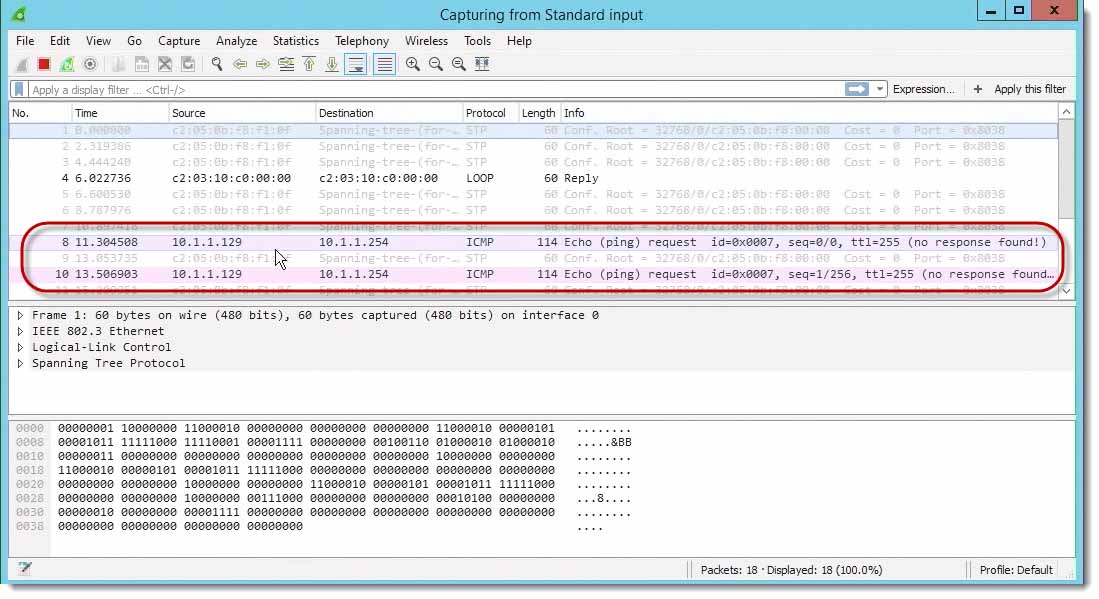Expand the Spanning Tree Protocol node

tap(20, 364)
